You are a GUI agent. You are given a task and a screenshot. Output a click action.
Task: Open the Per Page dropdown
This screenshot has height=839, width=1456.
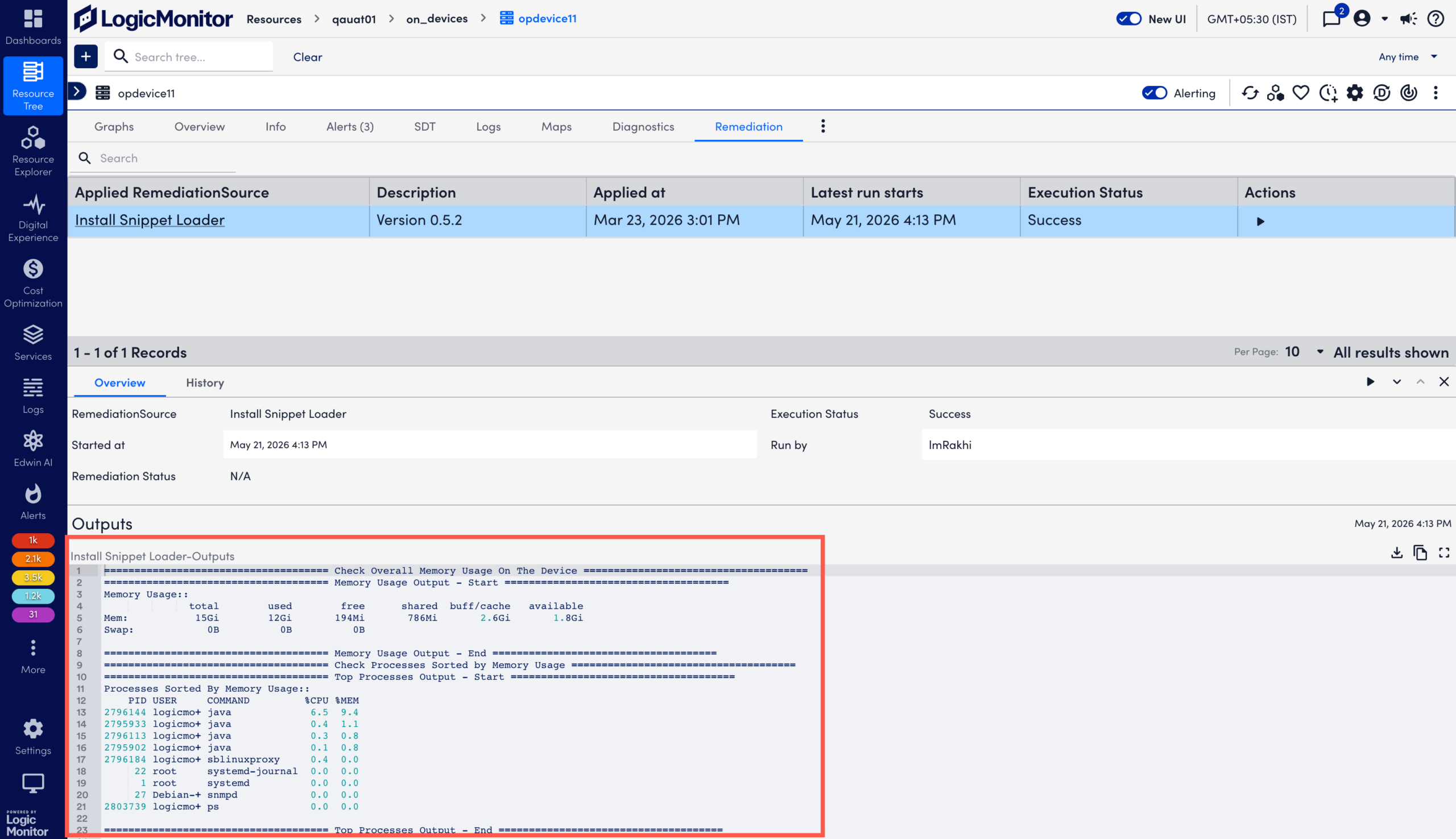click(1304, 351)
